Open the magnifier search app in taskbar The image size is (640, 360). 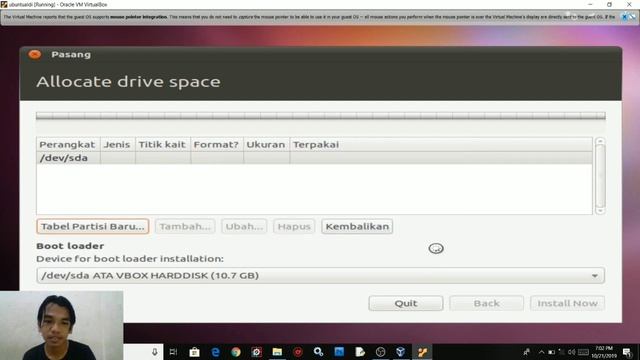318,352
